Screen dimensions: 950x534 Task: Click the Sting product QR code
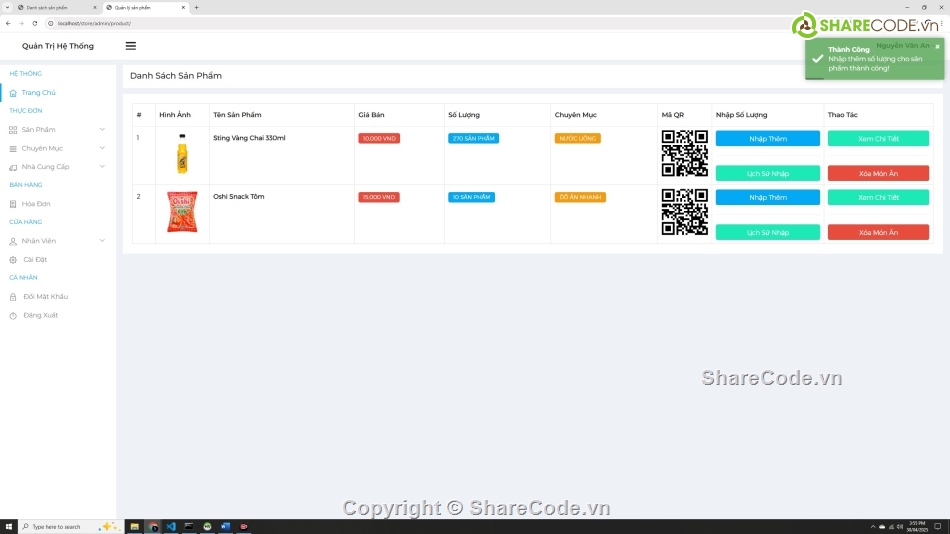pyautogui.click(x=685, y=153)
